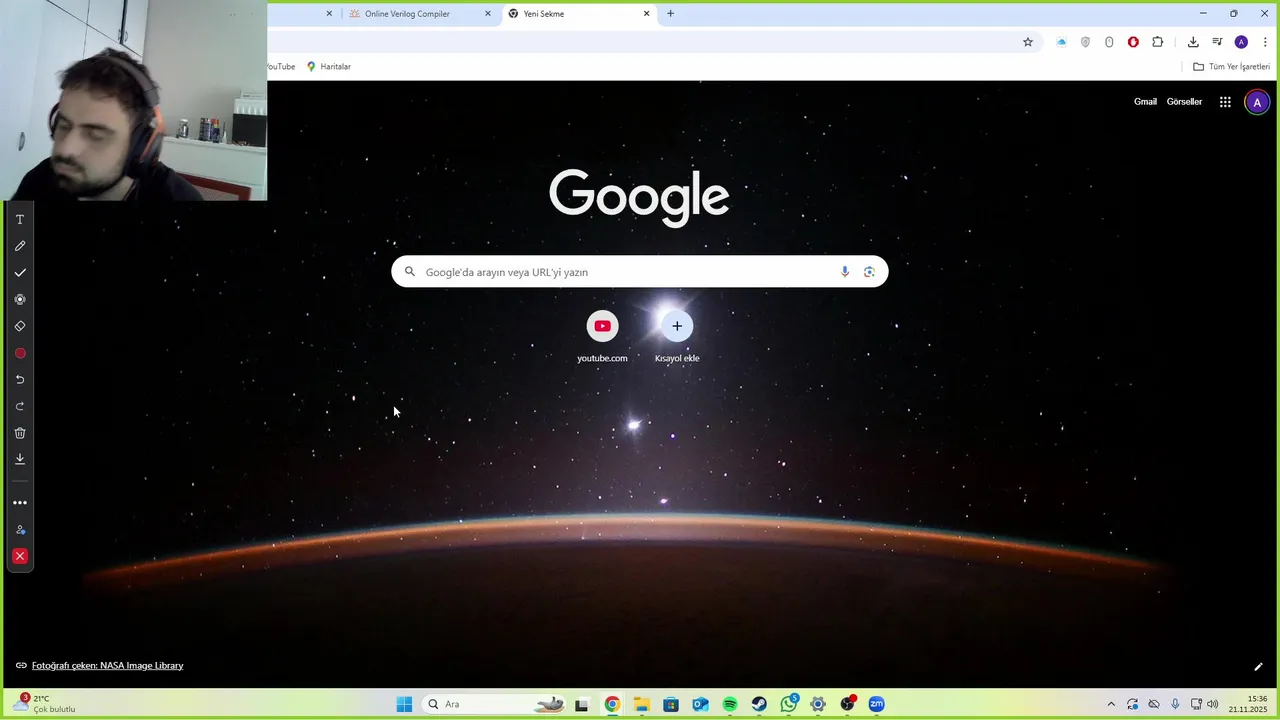Open Chrome downloads panel

pyautogui.click(x=1193, y=42)
